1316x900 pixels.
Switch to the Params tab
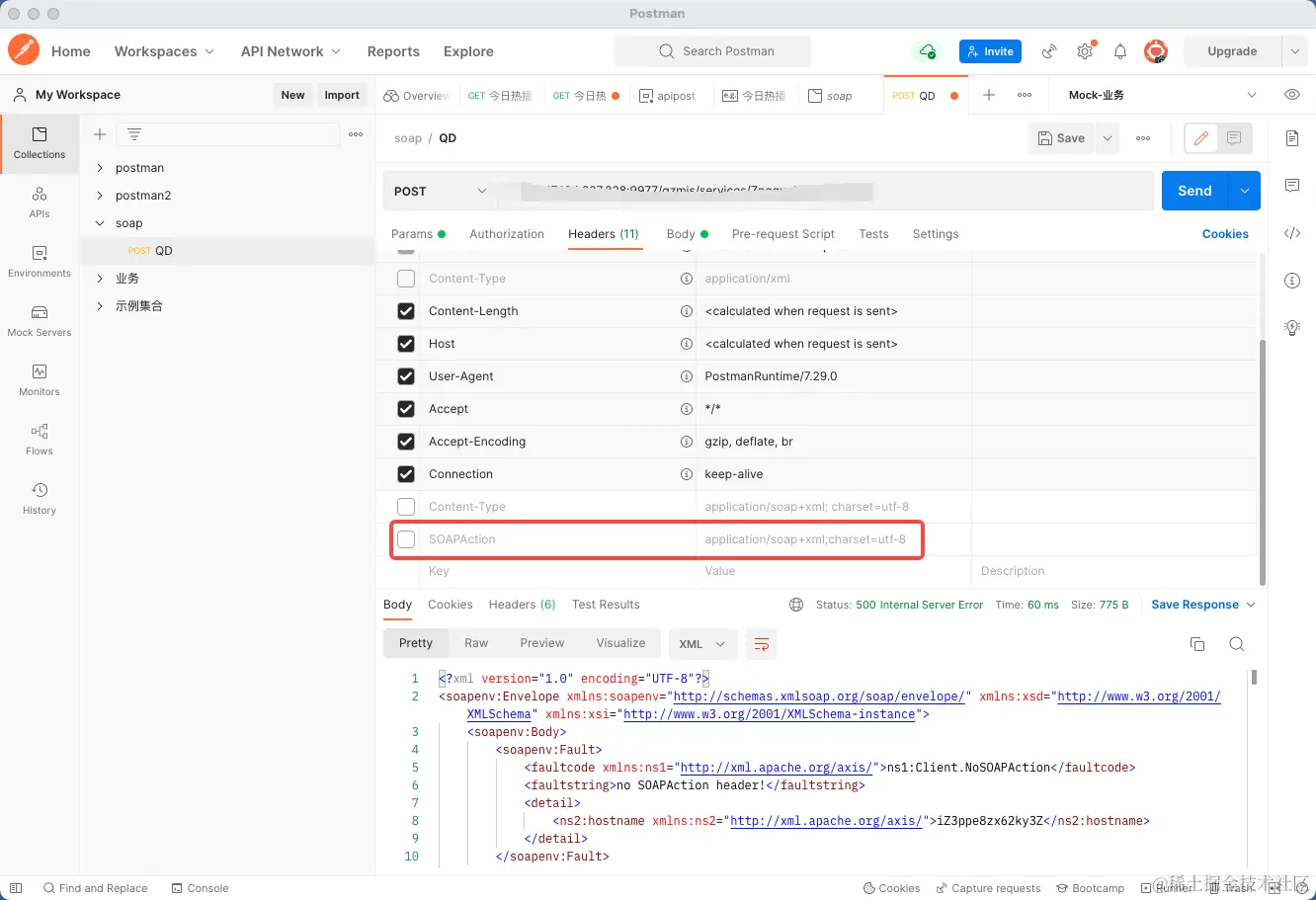pos(418,234)
